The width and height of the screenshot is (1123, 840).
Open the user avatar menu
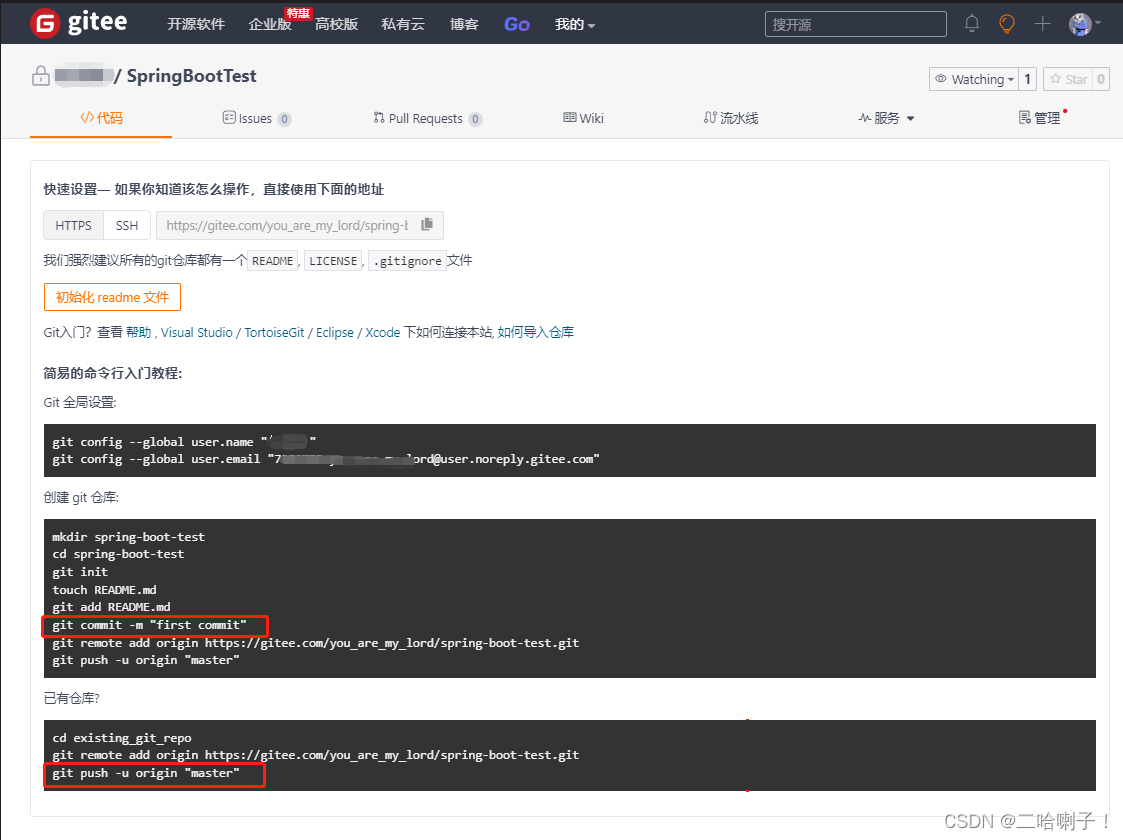pos(1084,24)
